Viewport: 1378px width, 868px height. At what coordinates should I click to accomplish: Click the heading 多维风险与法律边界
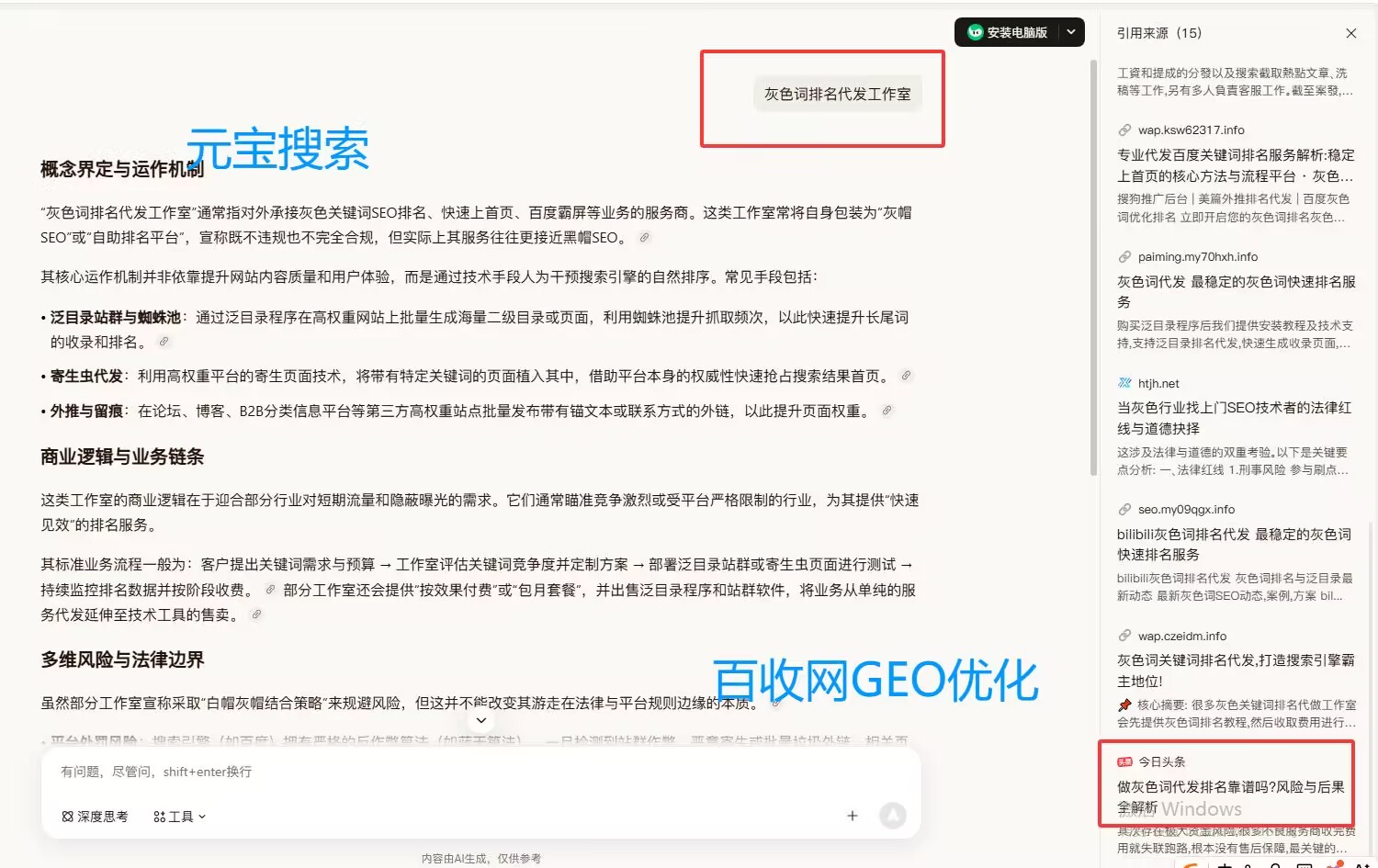(x=122, y=659)
